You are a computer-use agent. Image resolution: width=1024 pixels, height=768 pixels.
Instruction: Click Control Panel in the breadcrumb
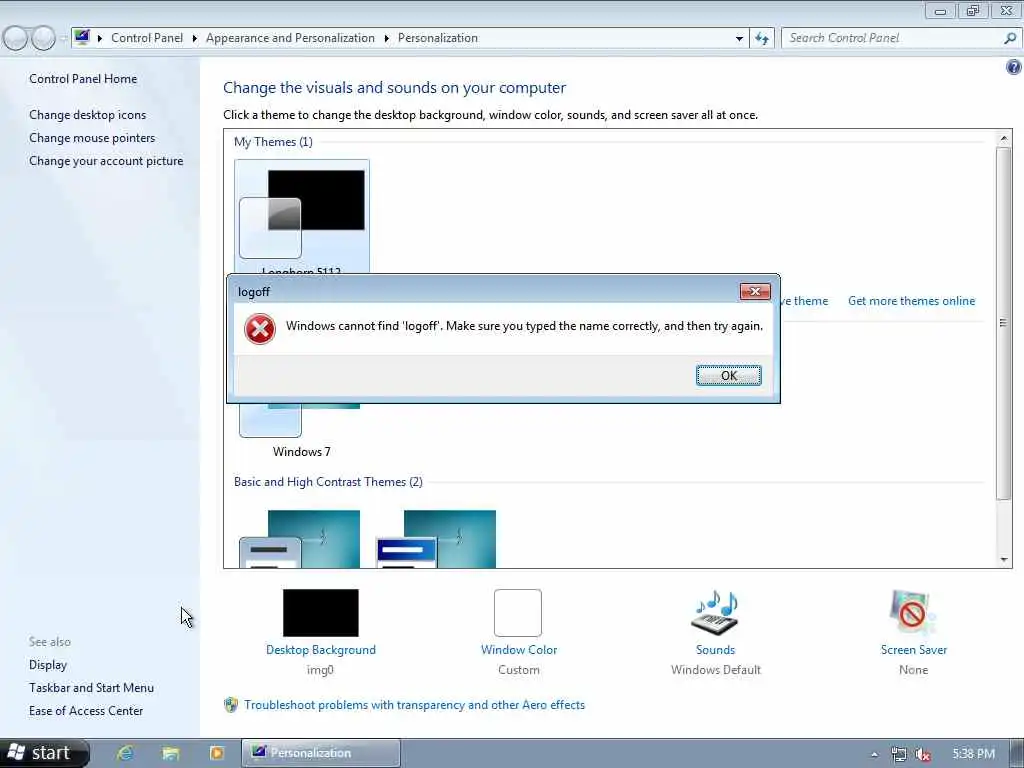[x=147, y=38]
